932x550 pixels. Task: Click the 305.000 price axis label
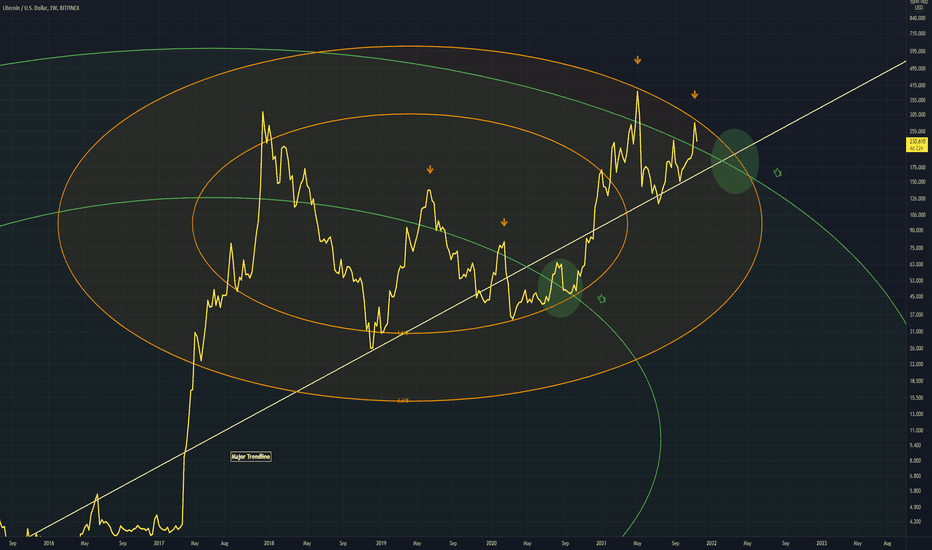[918, 115]
